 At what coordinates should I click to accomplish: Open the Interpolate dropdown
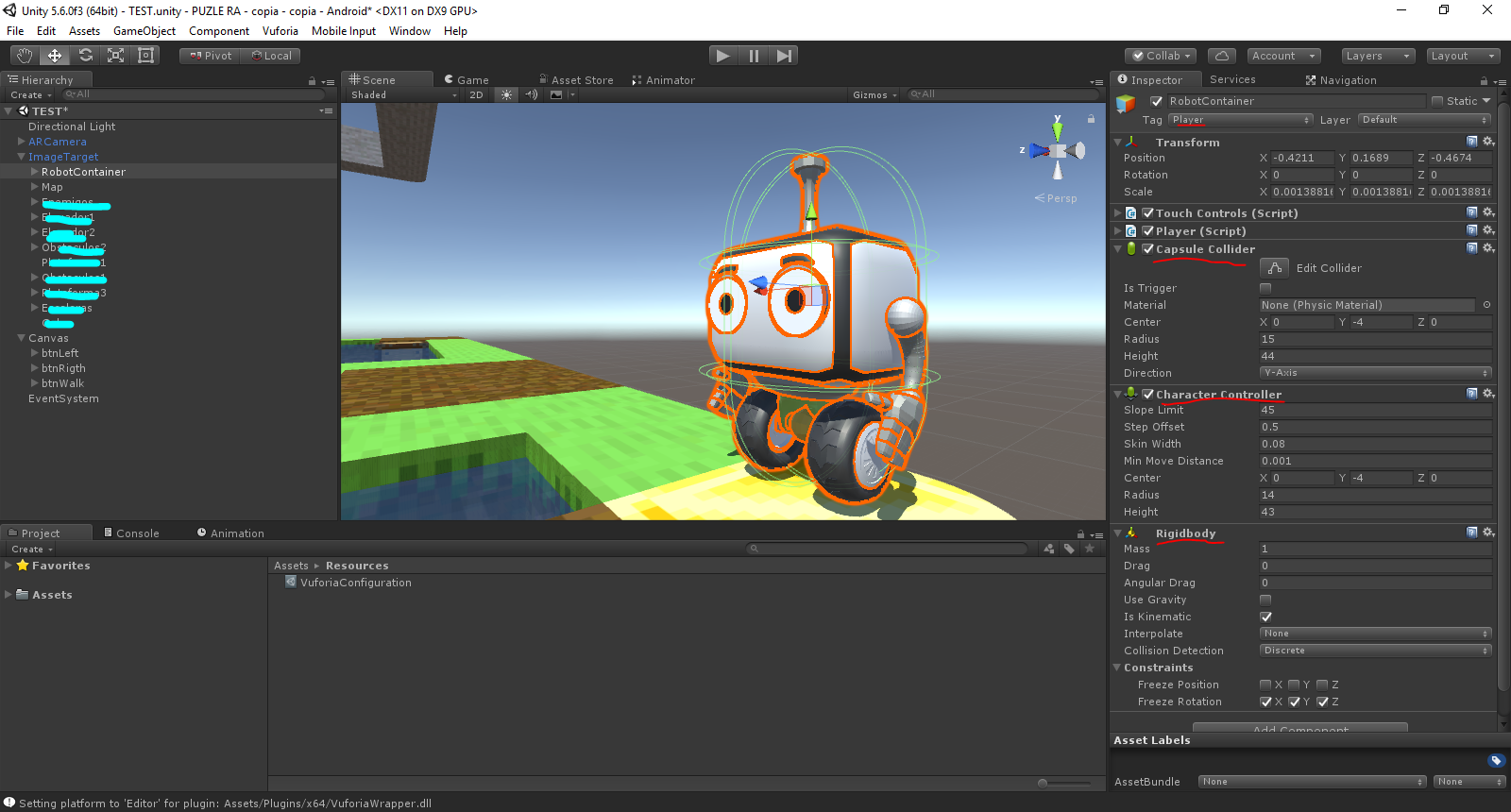pos(1375,634)
